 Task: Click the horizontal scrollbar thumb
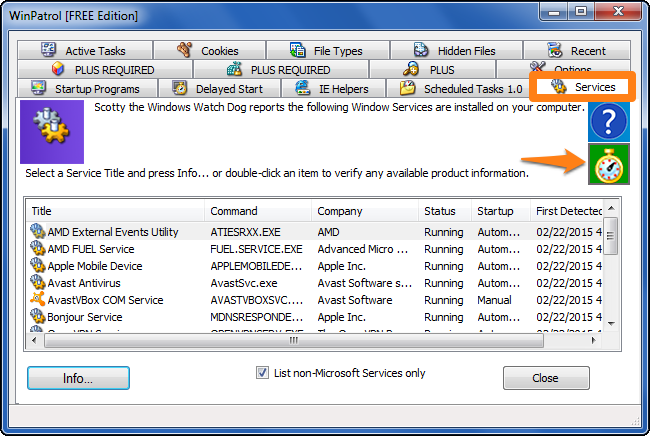[293, 341]
